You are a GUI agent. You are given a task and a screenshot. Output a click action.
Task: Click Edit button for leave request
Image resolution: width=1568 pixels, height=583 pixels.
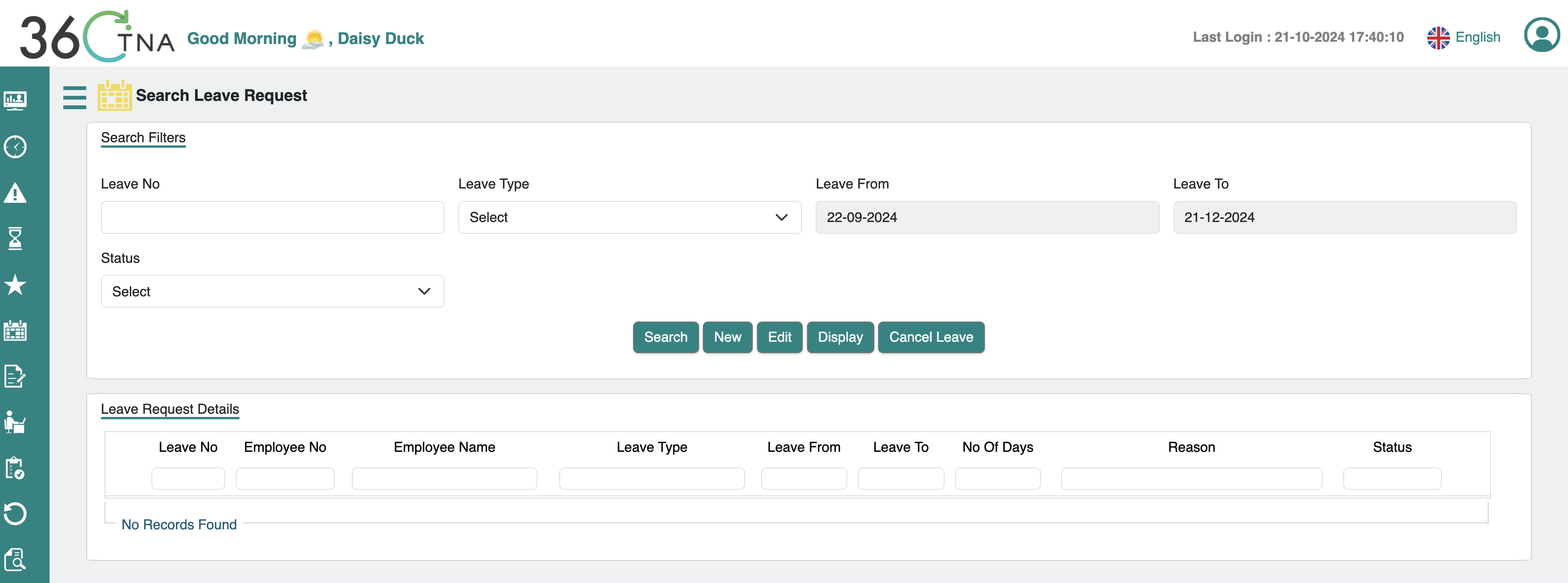779,336
